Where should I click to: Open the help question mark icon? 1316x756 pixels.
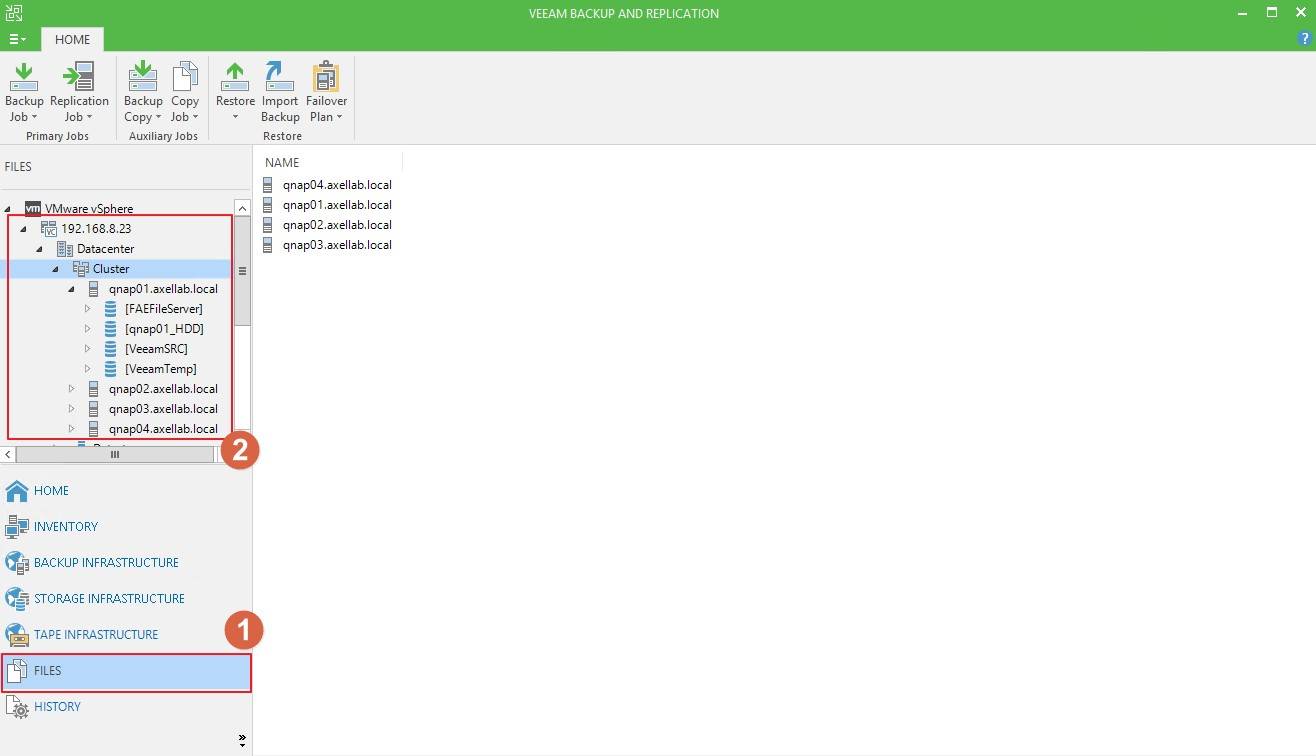tap(1303, 38)
